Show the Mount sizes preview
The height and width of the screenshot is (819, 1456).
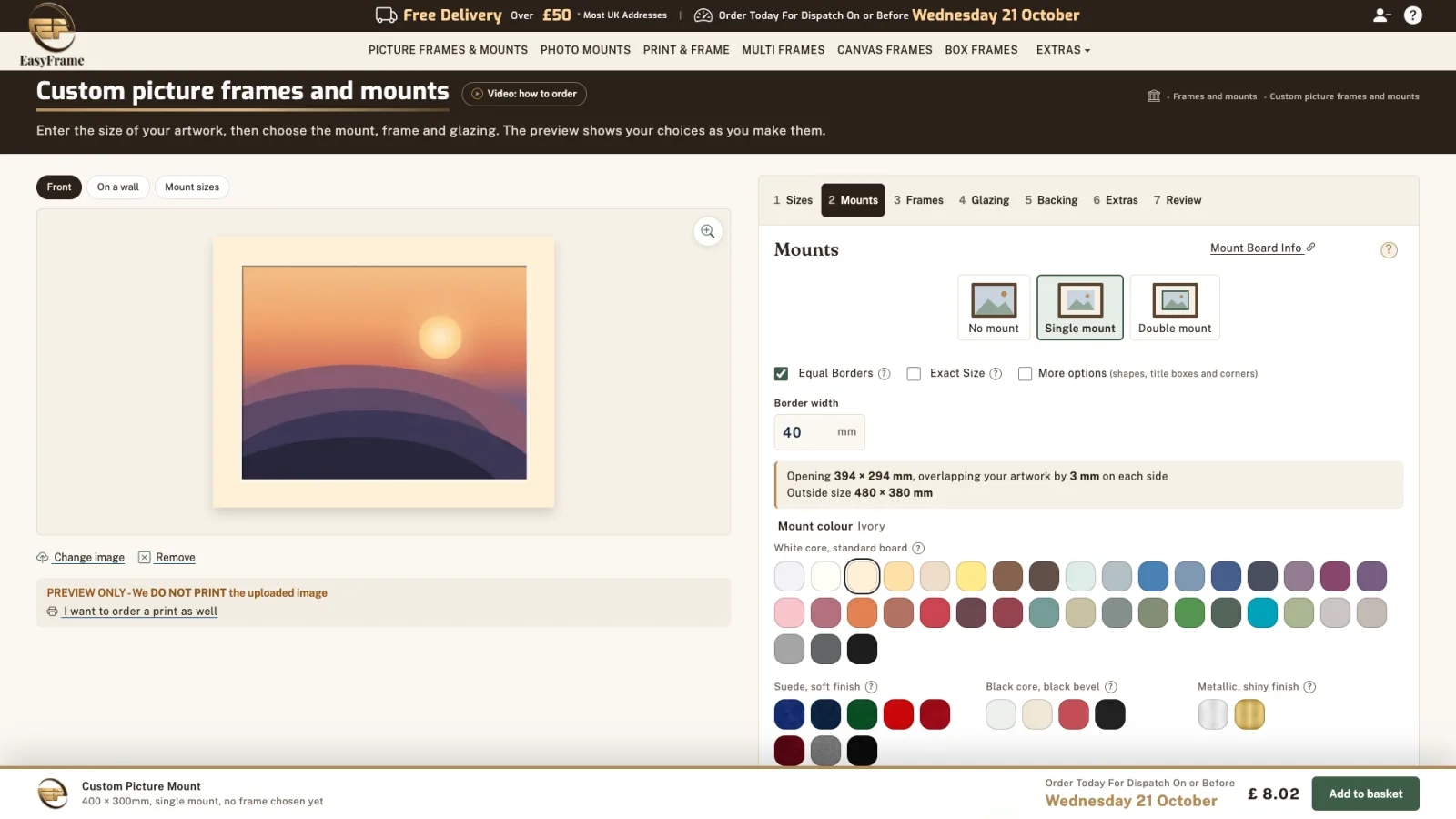click(192, 187)
